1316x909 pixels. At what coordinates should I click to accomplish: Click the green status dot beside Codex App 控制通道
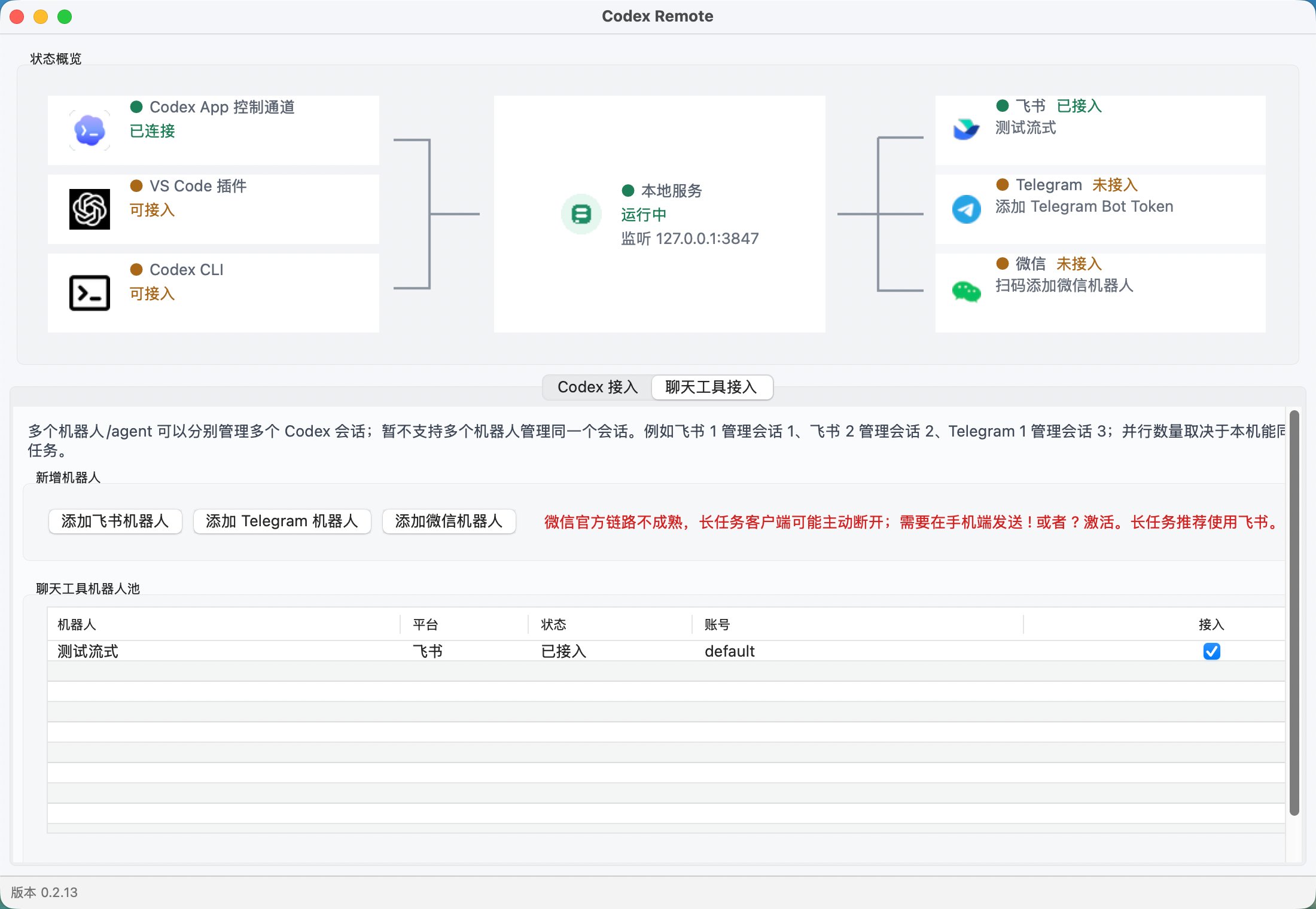point(136,106)
